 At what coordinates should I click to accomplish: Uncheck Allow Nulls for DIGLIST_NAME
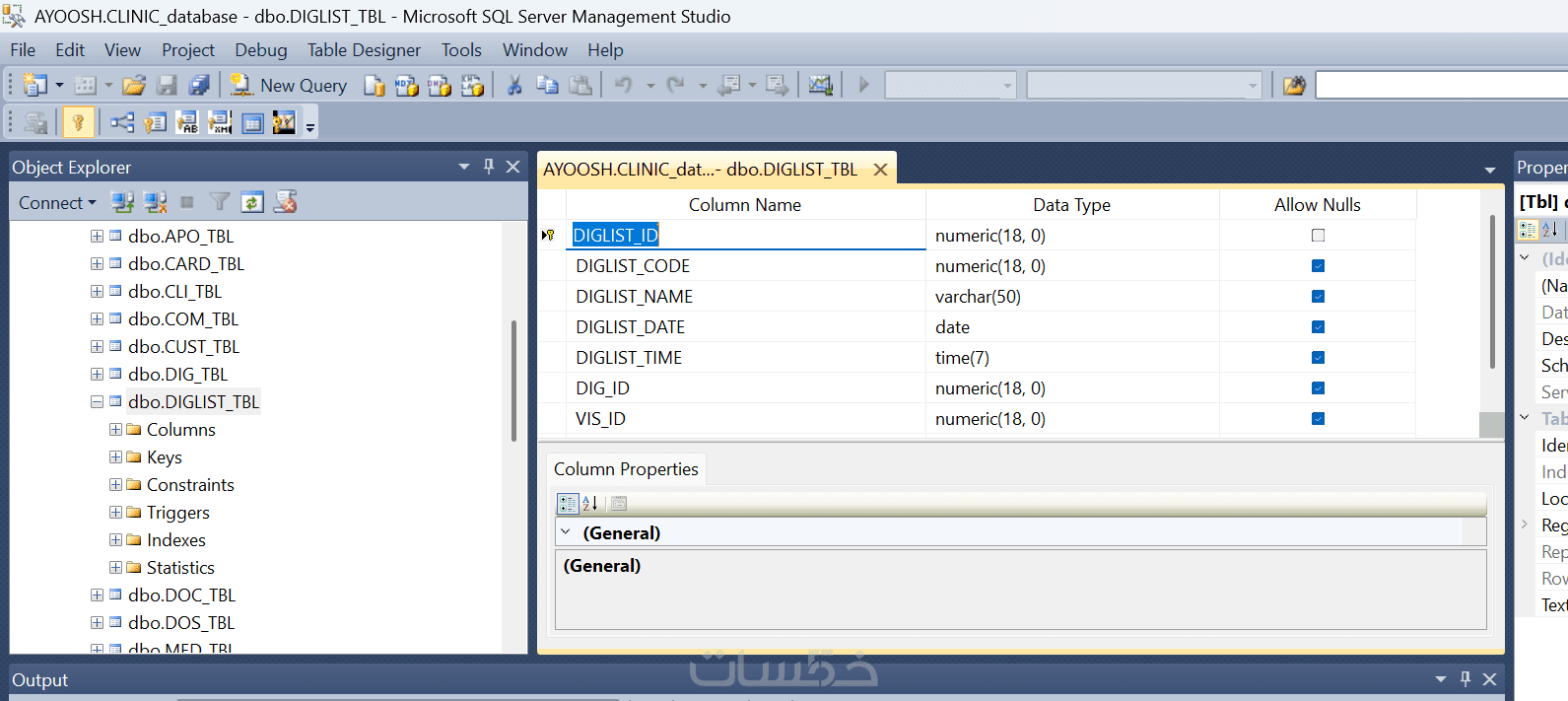tap(1318, 297)
